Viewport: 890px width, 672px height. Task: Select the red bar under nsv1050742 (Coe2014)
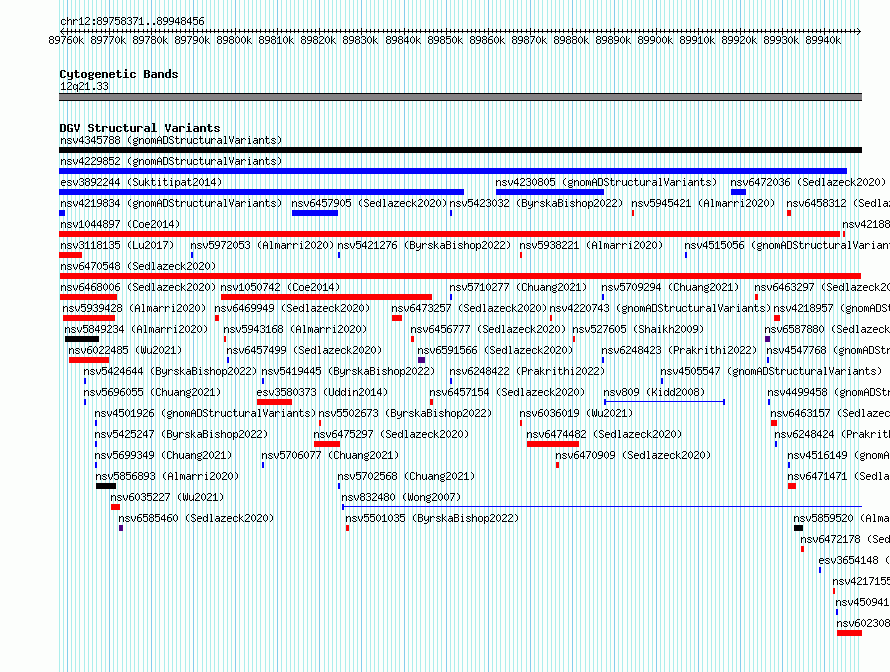coord(326,297)
